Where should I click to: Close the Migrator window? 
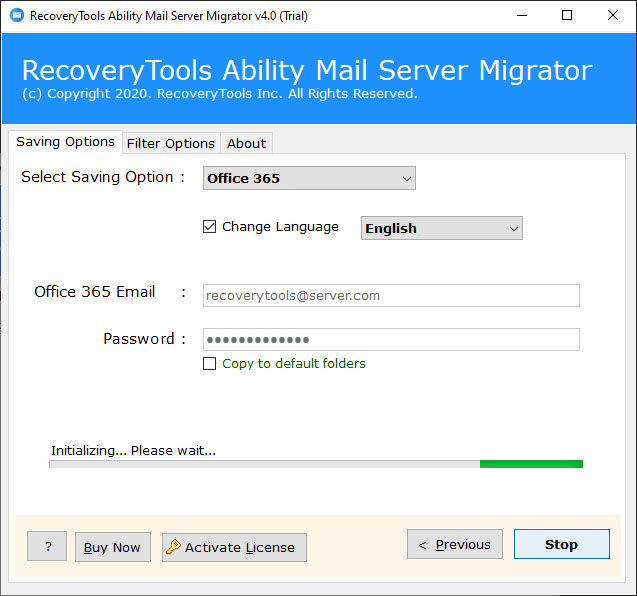point(613,15)
